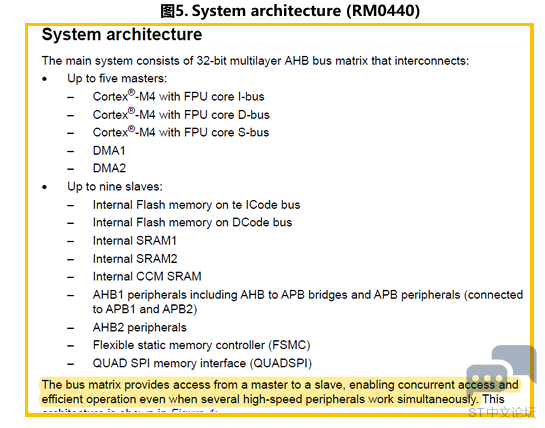Click 'Cortex-M4 with FPU core S-bus'
Screen dimensions: 545x428
tap(181, 132)
